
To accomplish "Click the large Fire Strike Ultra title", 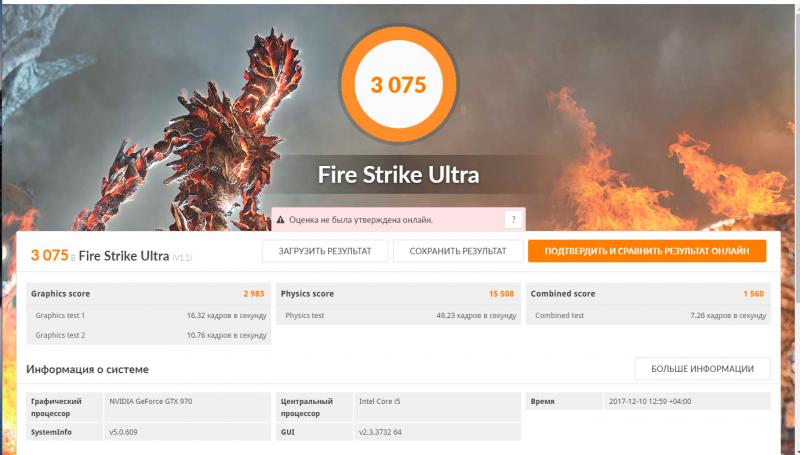I will click(398, 174).
